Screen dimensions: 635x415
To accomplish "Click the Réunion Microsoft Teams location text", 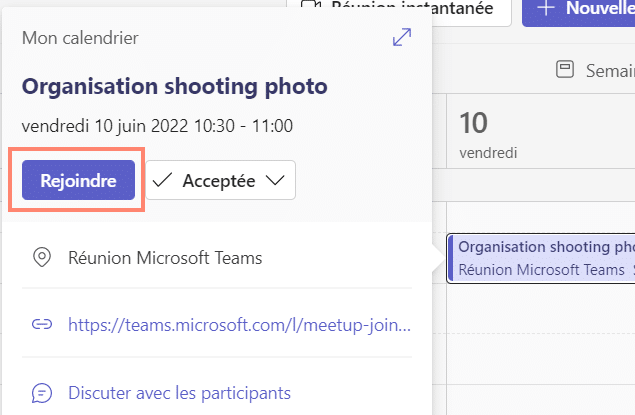I will point(165,258).
